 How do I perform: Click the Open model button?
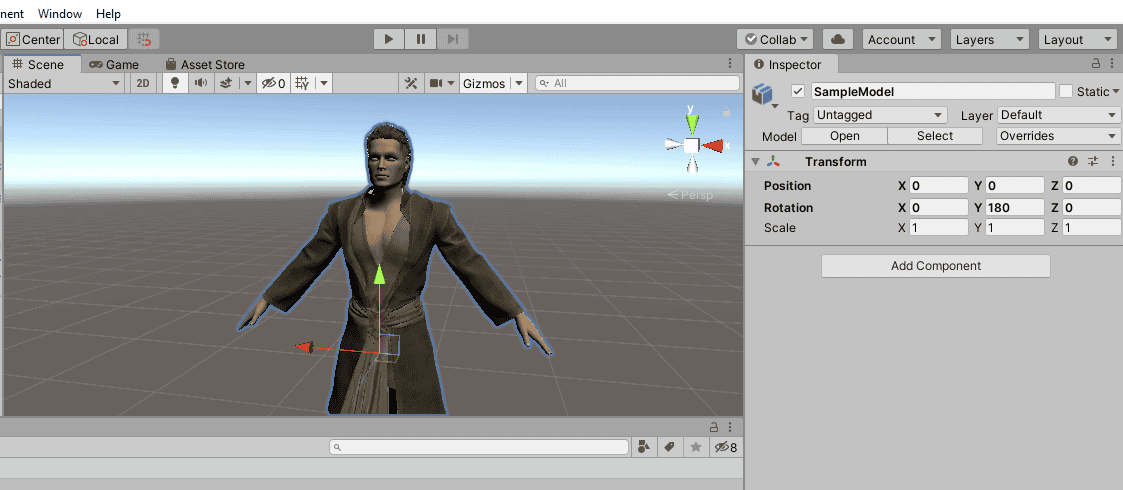(x=844, y=136)
